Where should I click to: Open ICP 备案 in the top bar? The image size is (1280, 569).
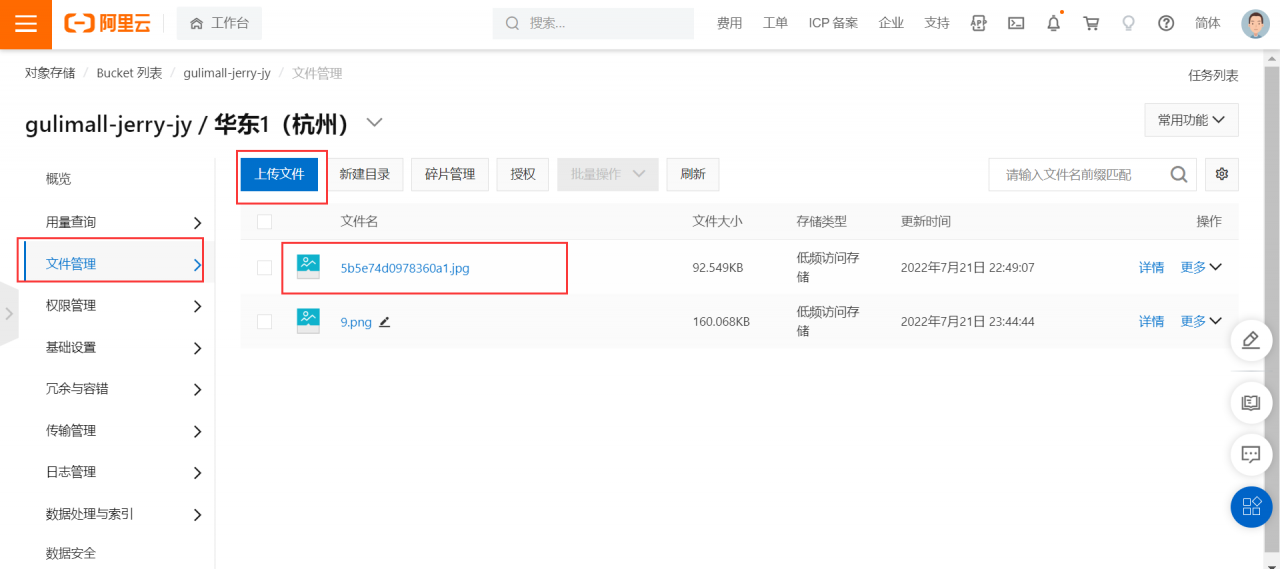833,23
